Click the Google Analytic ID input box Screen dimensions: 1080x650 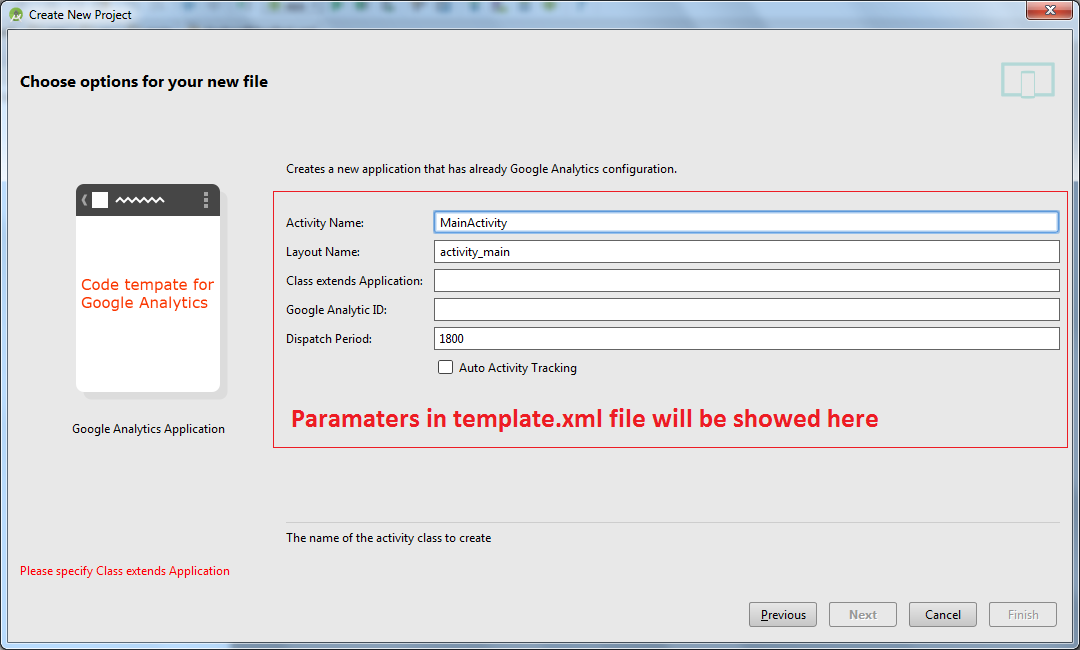[746, 309]
